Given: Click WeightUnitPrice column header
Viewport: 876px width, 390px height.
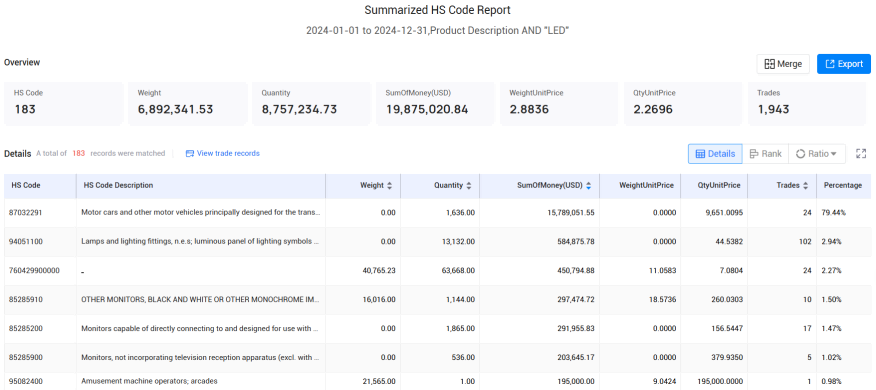Looking at the screenshot, I should click(640, 186).
